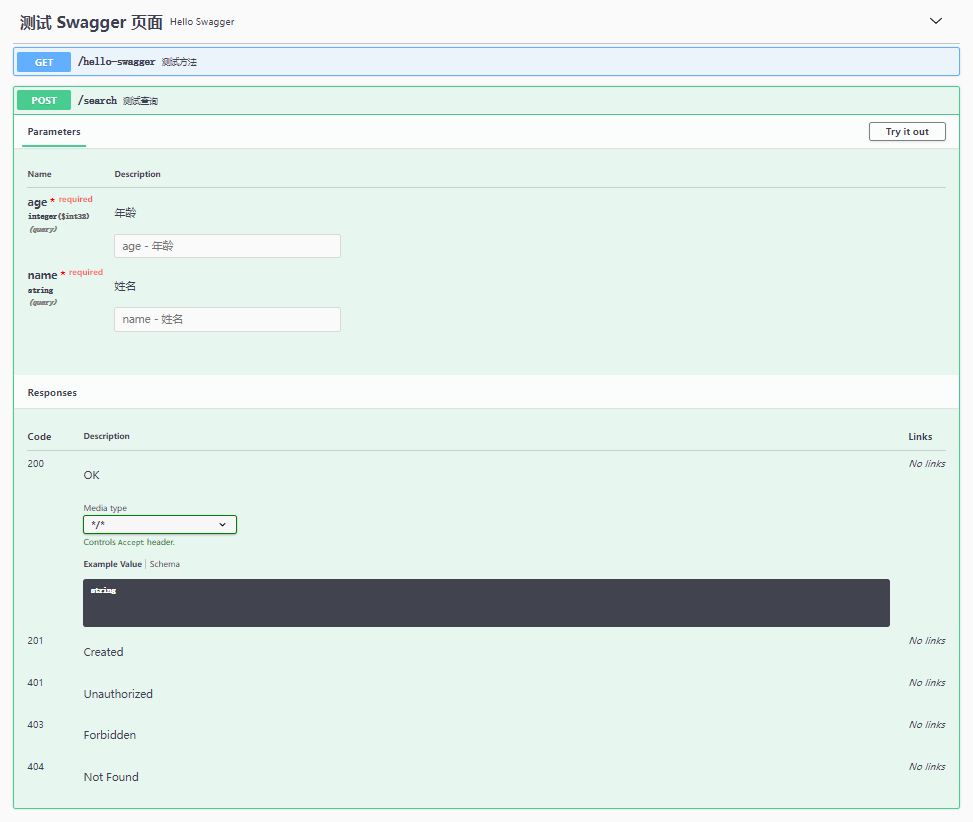Click the string example code block

pyautogui.click(x=486, y=603)
